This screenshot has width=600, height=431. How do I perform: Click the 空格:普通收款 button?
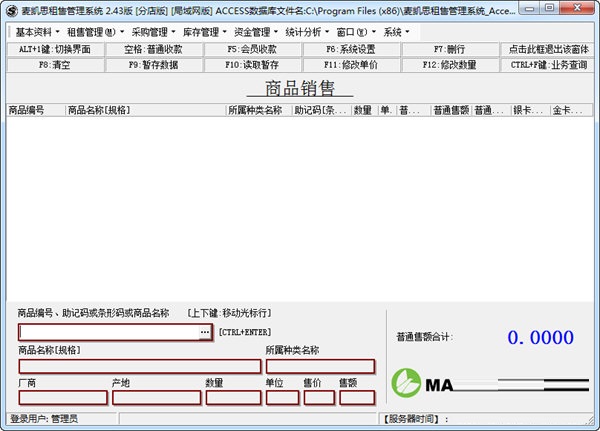pos(153,49)
